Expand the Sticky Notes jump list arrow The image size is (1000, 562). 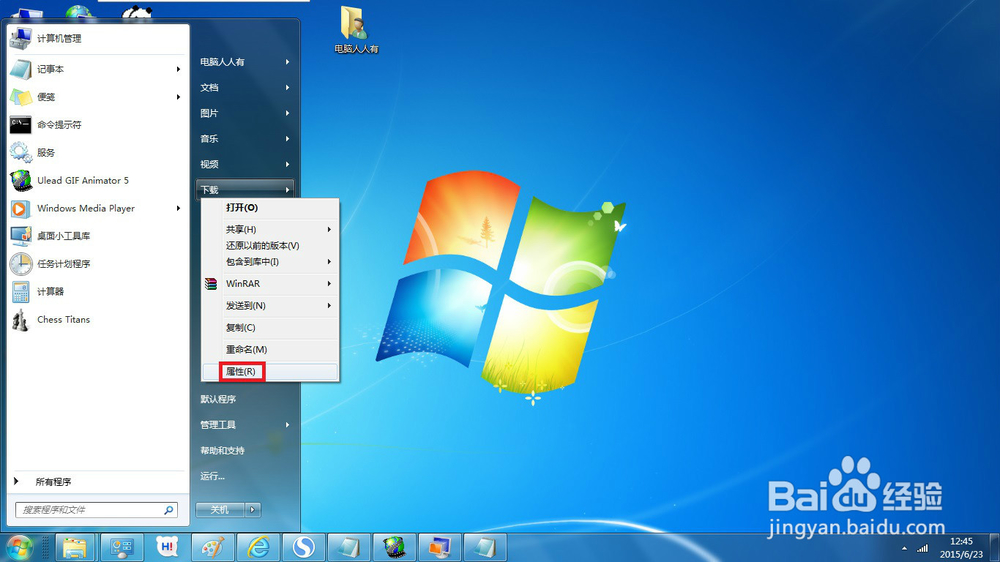[x=179, y=97]
